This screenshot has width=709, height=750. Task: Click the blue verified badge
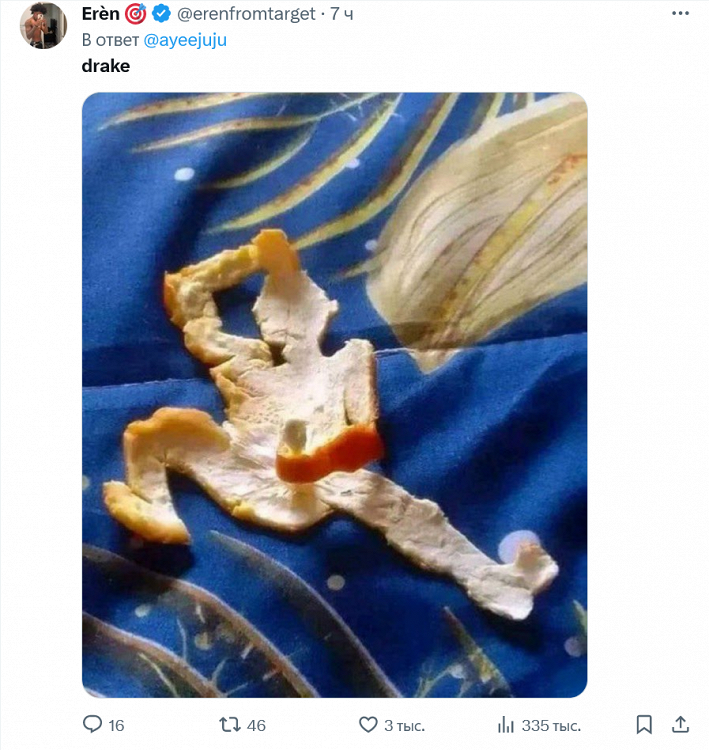point(161,13)
